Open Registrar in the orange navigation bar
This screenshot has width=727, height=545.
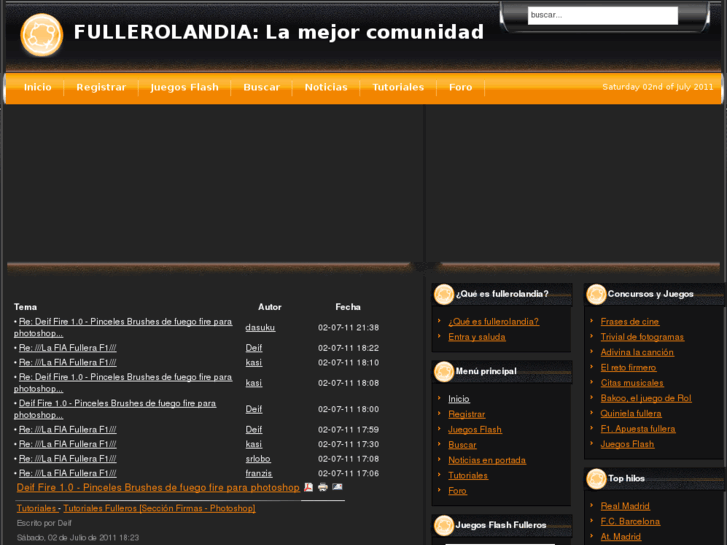click(x=101, y=87)
